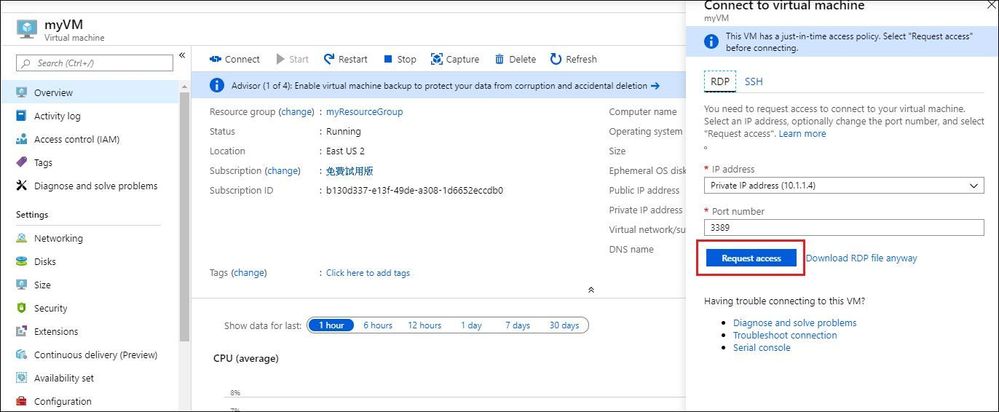Click the Continuous delivery (Preview) icon
Screen dimensions: 999x412
coord(22,355)
